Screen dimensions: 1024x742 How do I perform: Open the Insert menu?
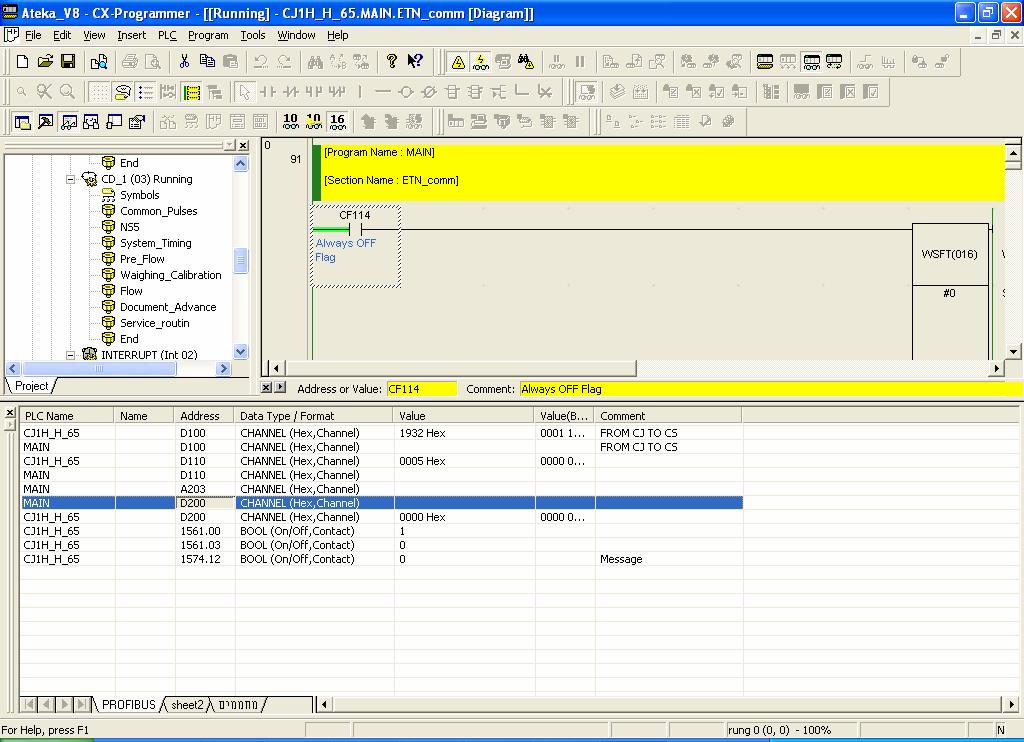click(131, 35)
